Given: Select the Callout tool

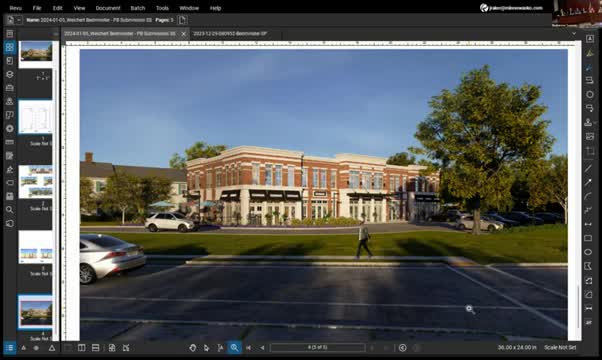Looking at the screenshot, I should click(x=590, y=81).
